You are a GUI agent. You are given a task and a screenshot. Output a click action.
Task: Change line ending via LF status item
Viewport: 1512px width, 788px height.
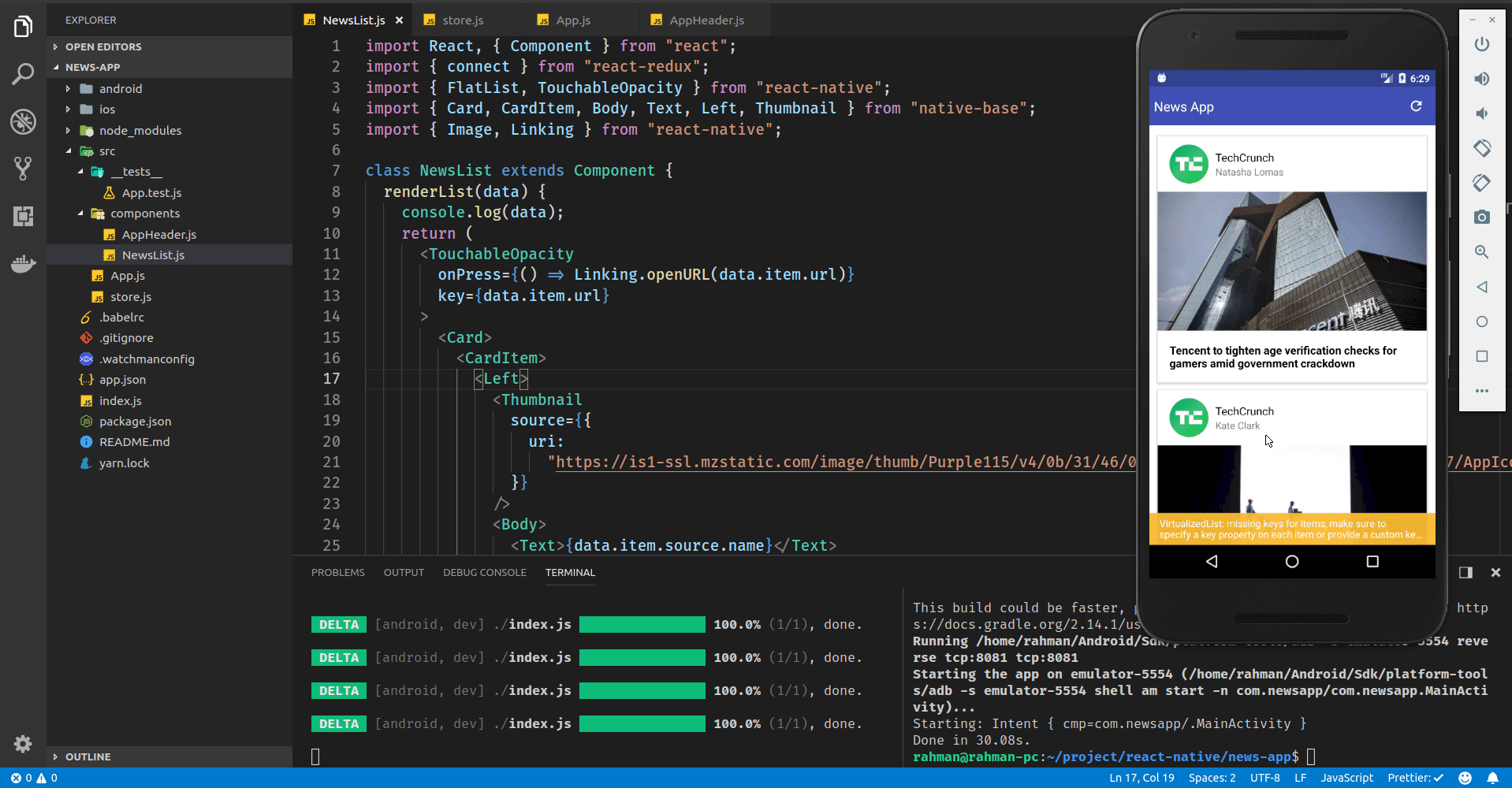(1300, 778)
